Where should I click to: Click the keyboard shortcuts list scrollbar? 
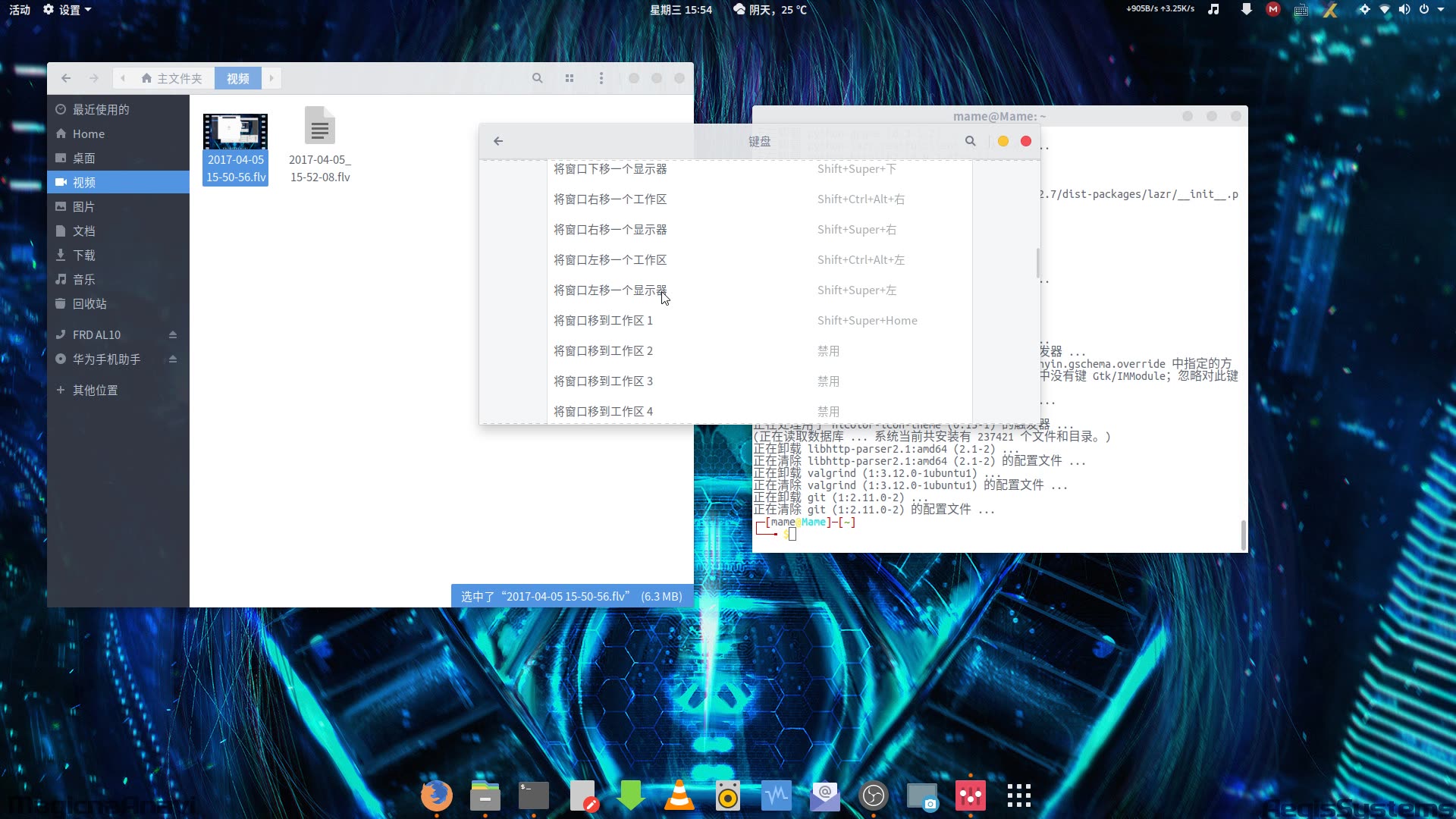(1037, 263)
